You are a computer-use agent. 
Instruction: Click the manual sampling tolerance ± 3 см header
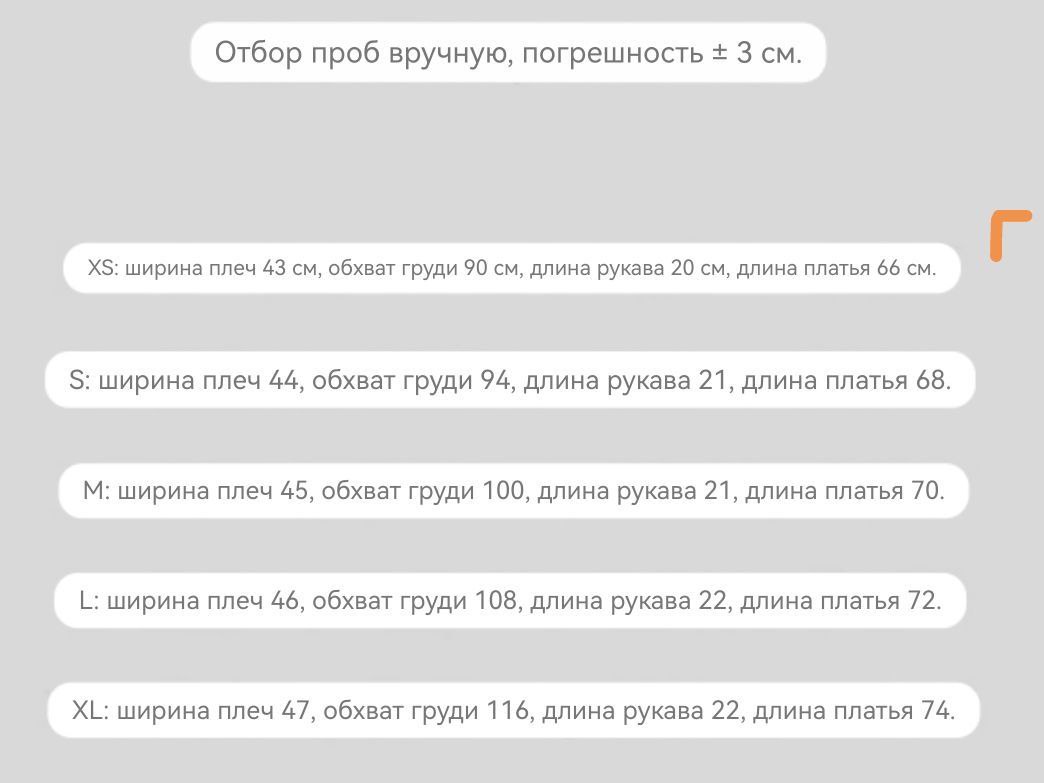click(508, 52)
